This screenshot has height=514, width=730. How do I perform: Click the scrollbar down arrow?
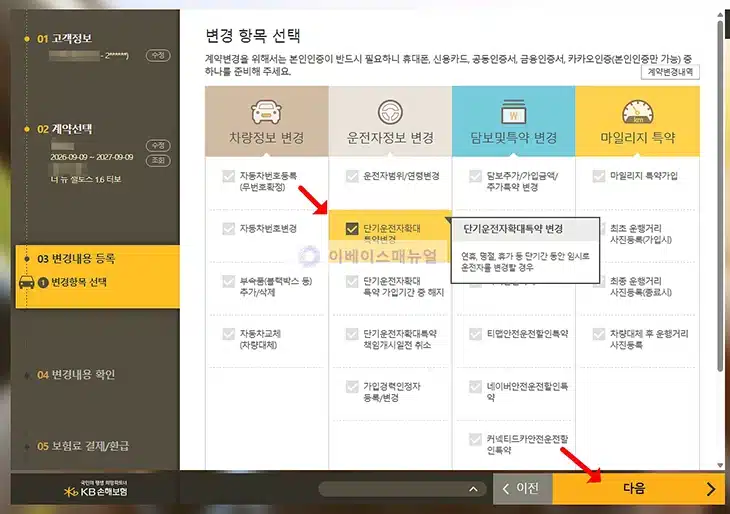(720, 465)
